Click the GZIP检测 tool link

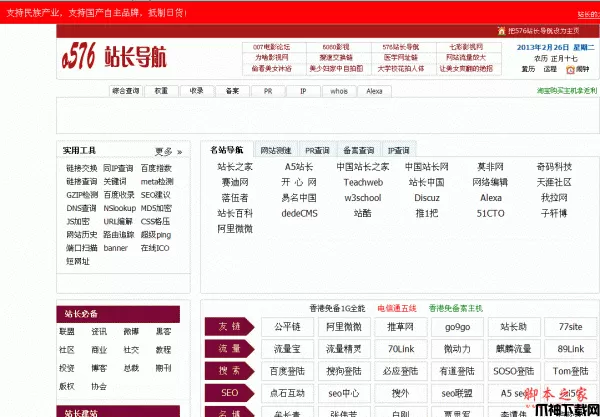[82, 195]
